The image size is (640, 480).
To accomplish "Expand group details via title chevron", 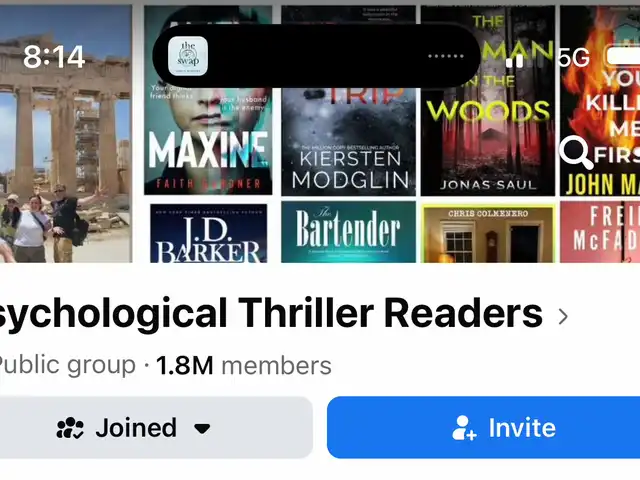I will tap(563, 316).
